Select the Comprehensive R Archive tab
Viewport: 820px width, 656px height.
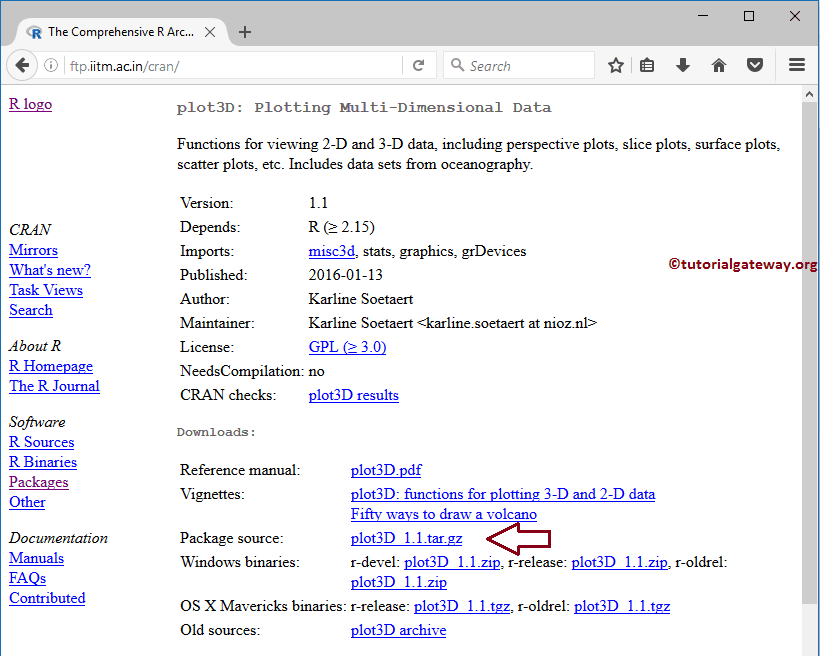point(120,31)
